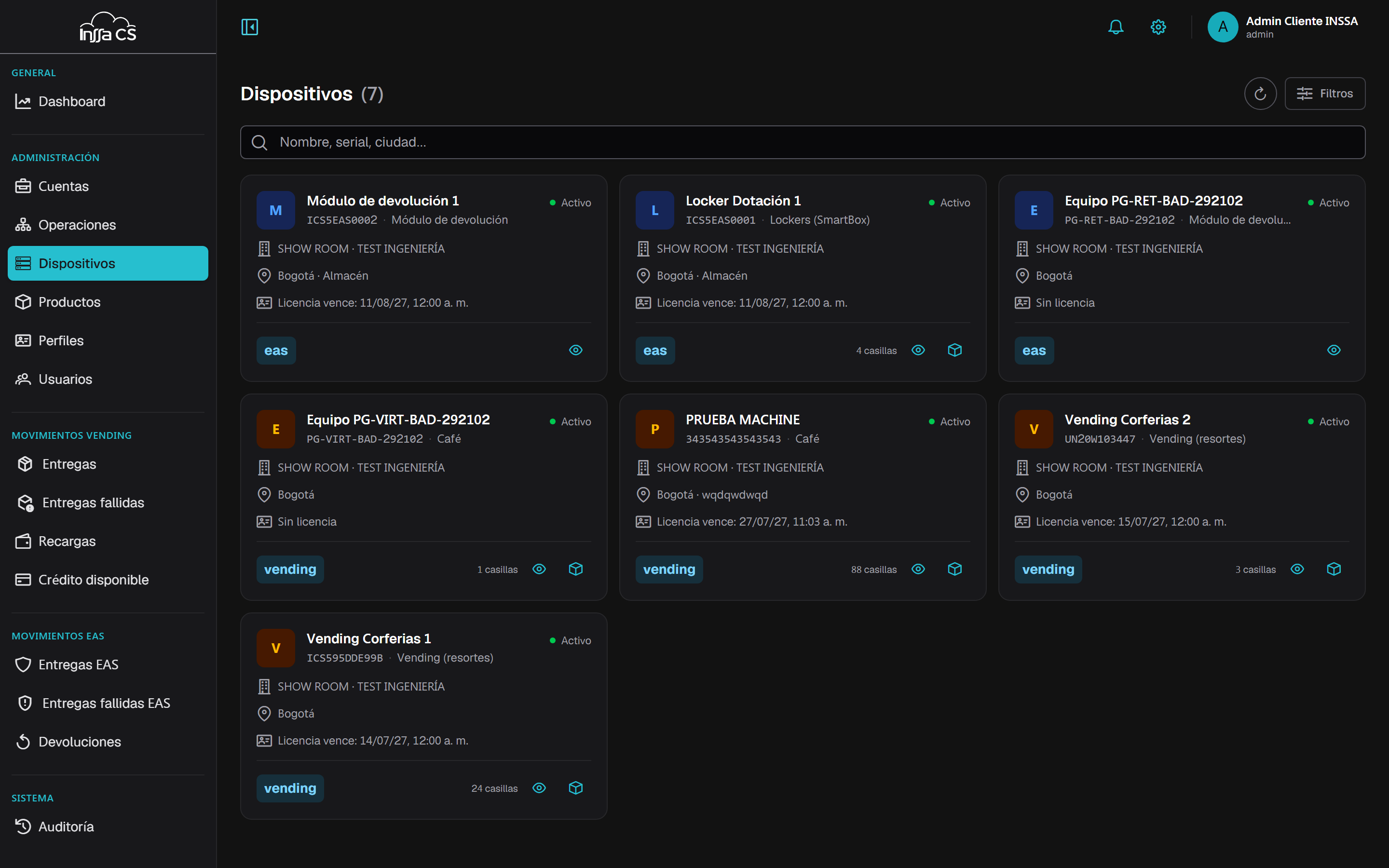
Task: View Locker Dotación 1 eye icon
Action: coord(918,350)
